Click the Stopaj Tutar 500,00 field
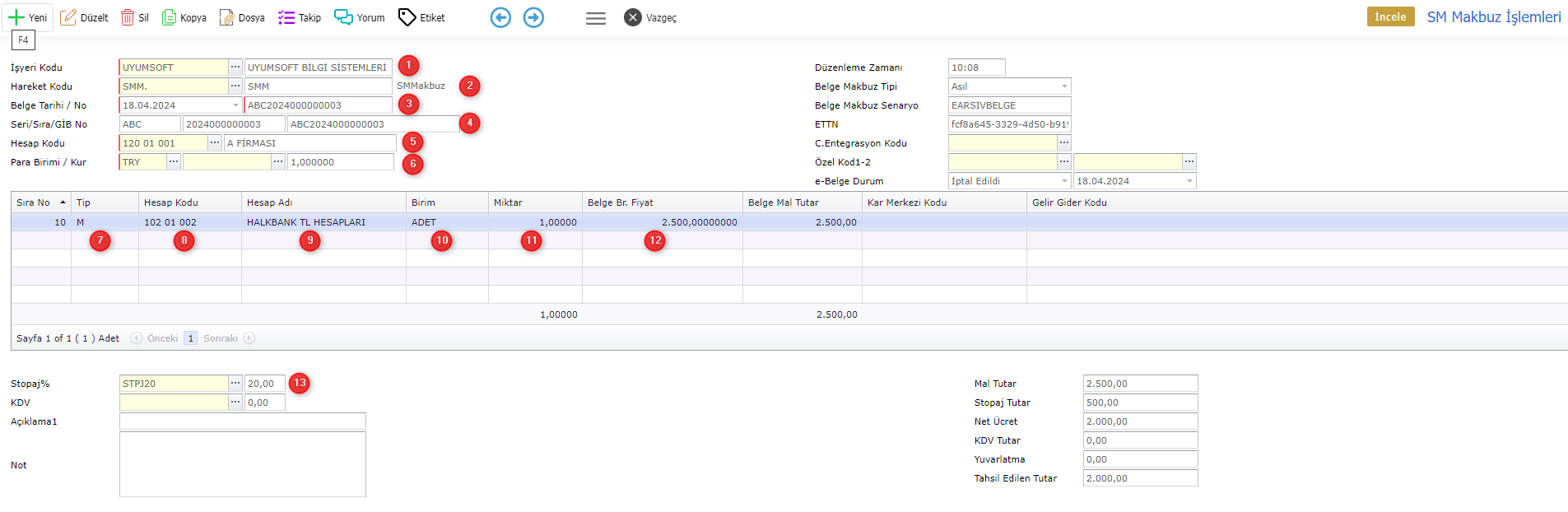Viewport: 1568px width, 512px height. pyautogui.click(x=1141, y=403)
